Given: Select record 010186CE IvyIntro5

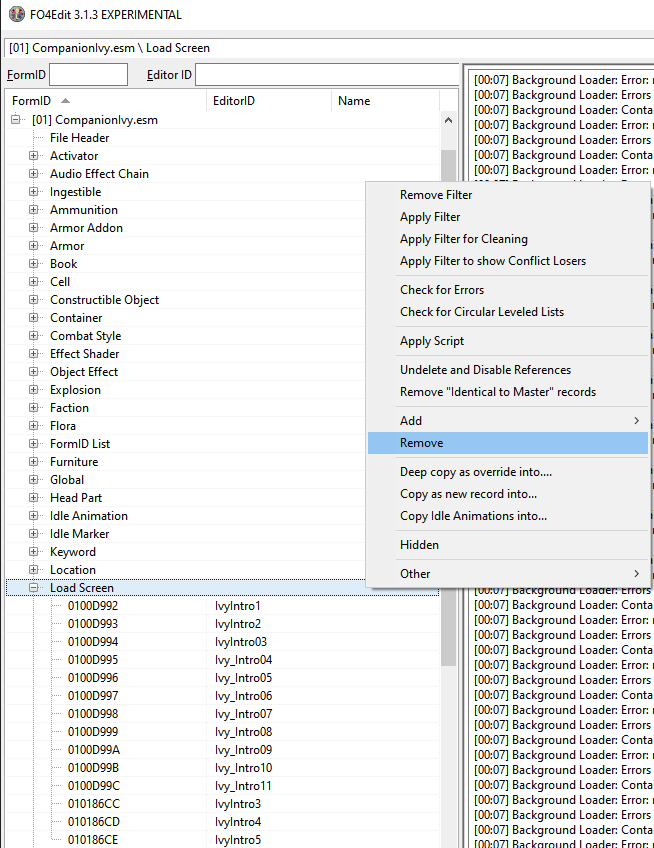Looking at the screenshot, I should [222, 839].
